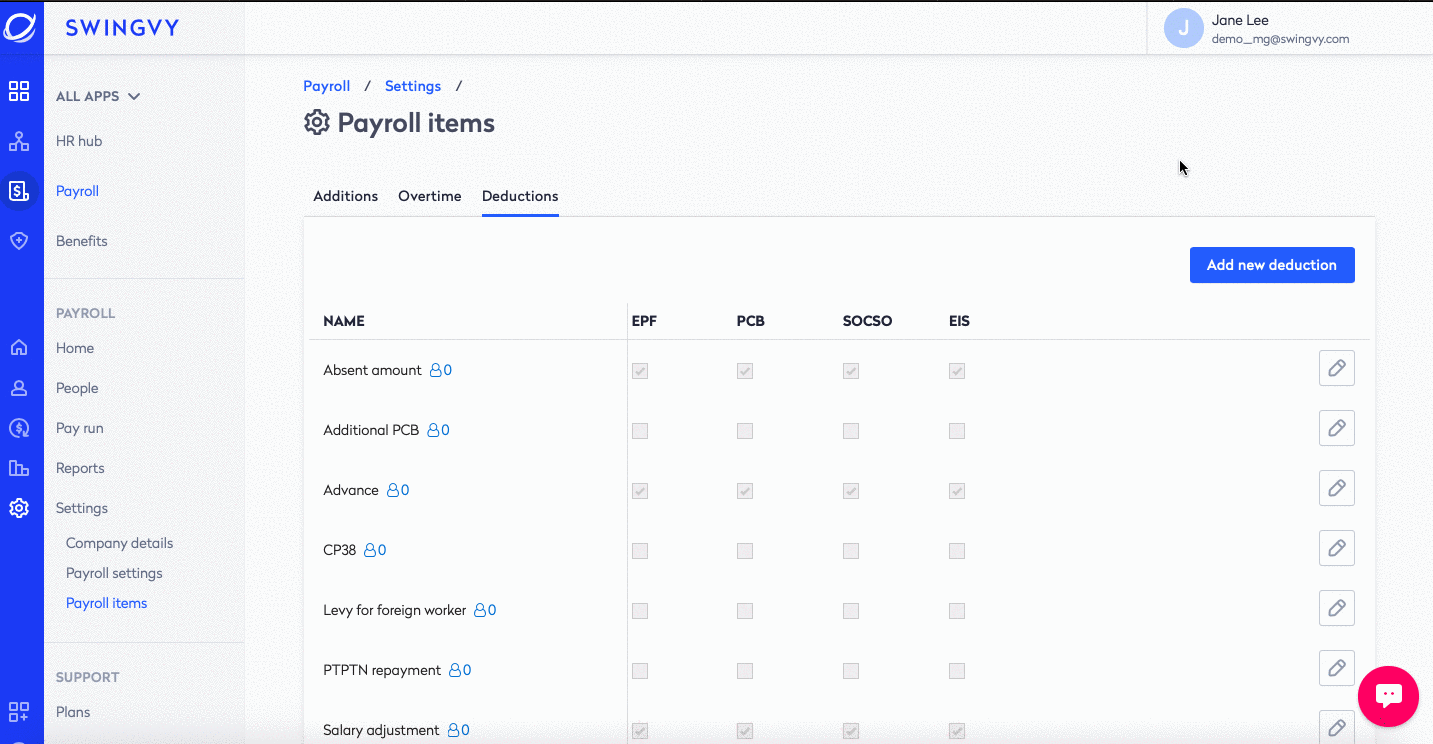The image size is (1433, 744).
Task: Edit the Additional PCB deduction
Action: (1336, 428)
